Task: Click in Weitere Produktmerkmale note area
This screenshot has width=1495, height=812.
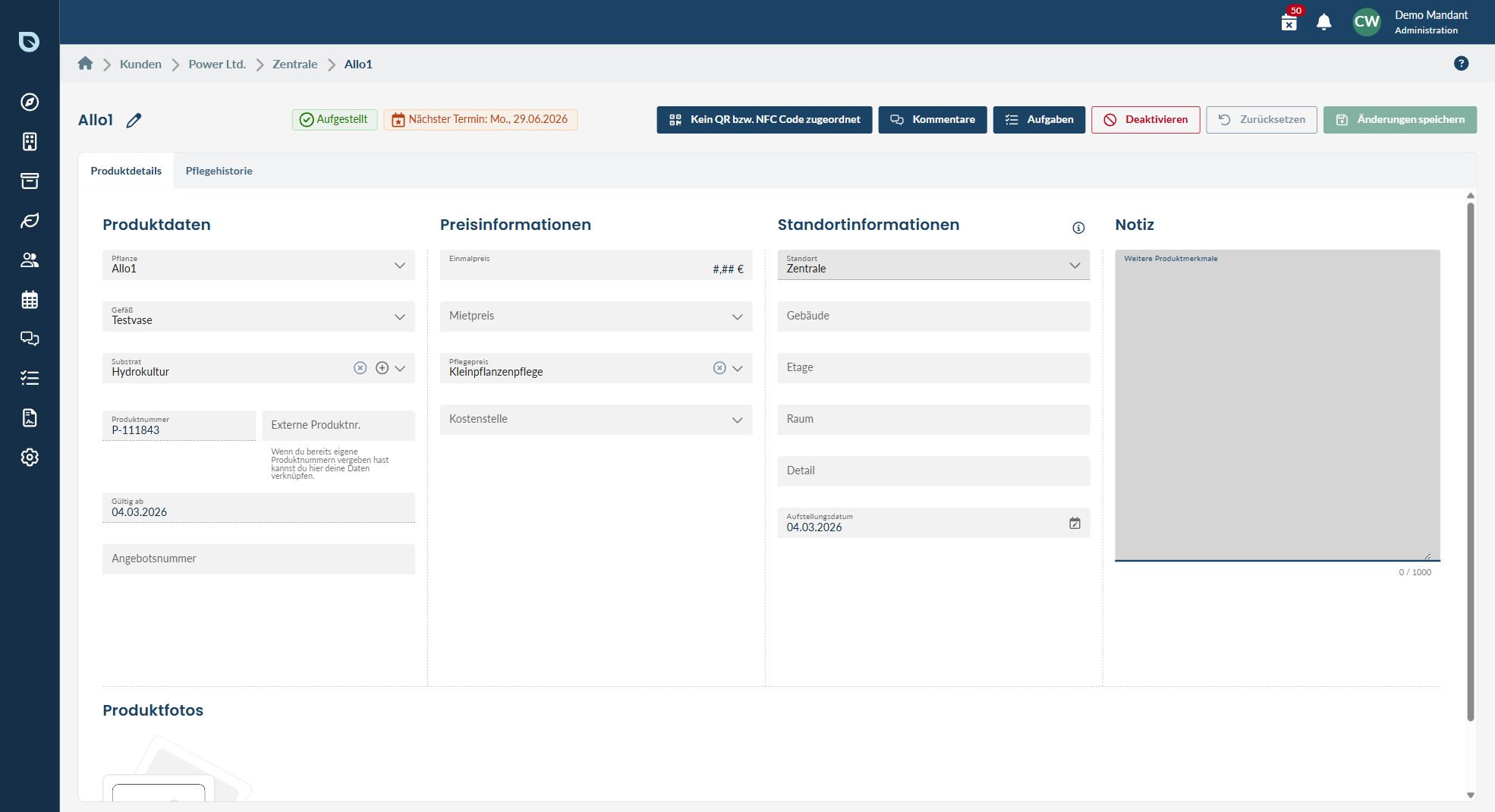Action: [x=1277, y=406]
